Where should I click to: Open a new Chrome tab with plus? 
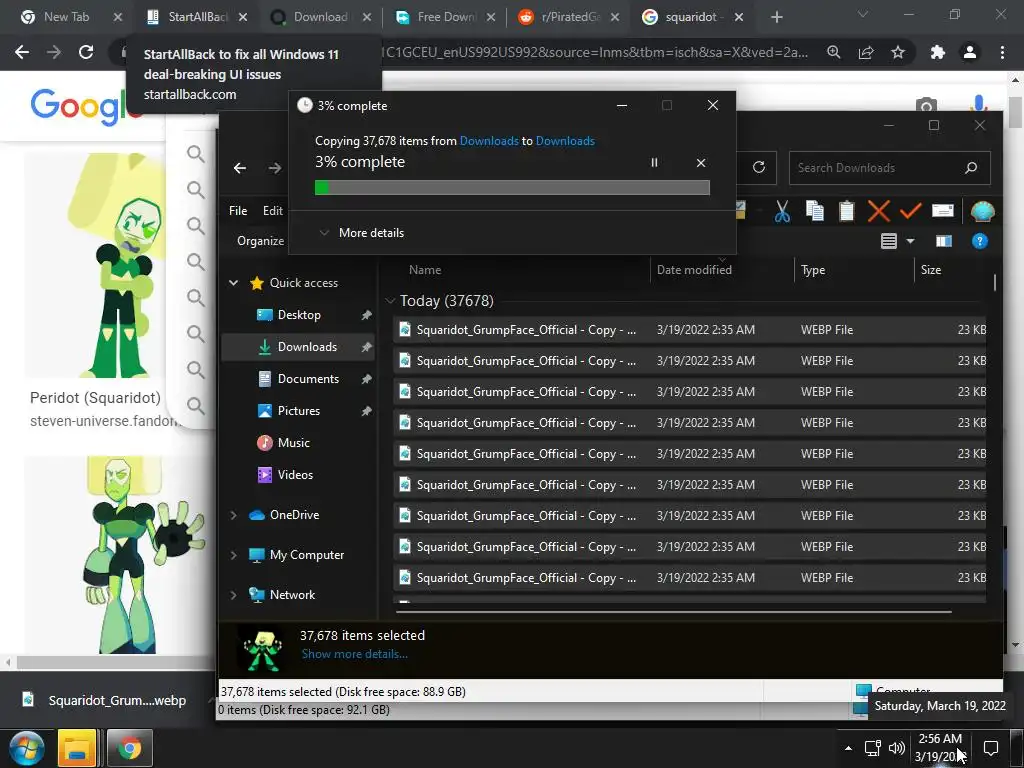coord(776,17)
